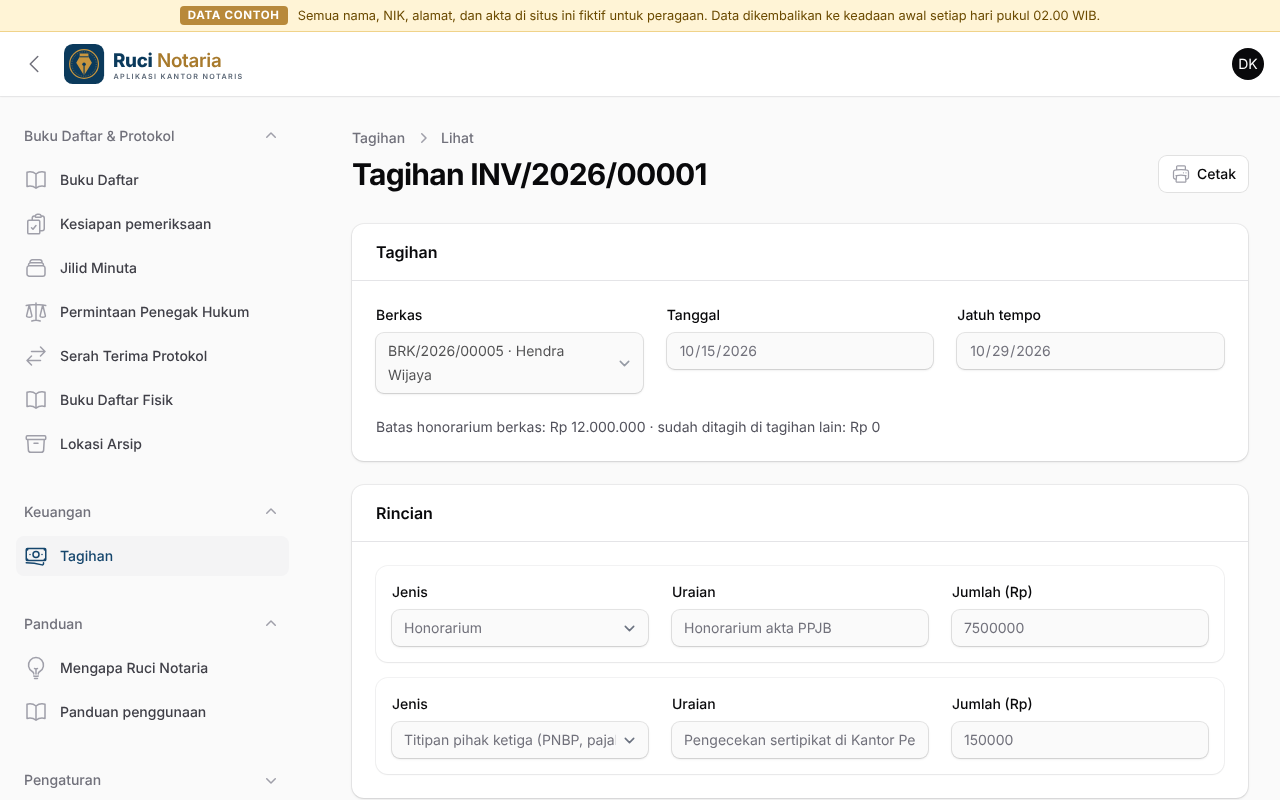The height and width of the screenshot is (800, 1280).
Task: Collapse the Panduan sidebar section
Action: click(271, 624)
